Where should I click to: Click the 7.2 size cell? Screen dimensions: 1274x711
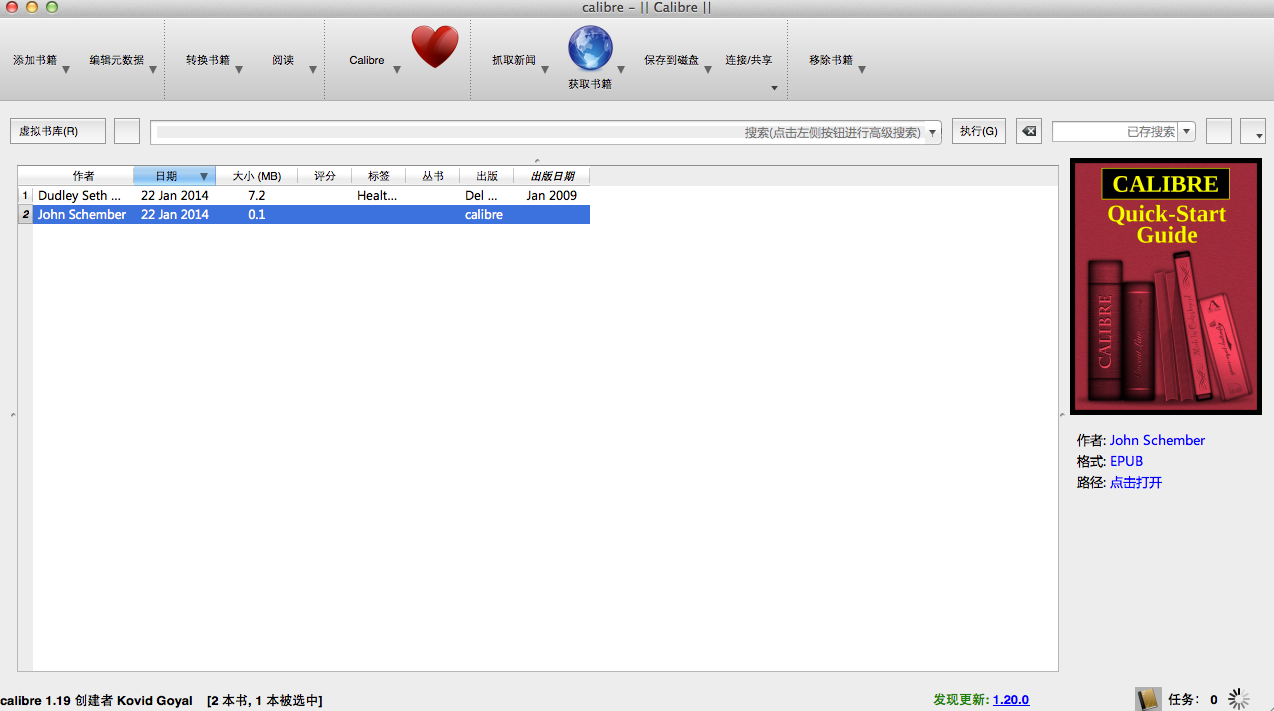(257, 196)
